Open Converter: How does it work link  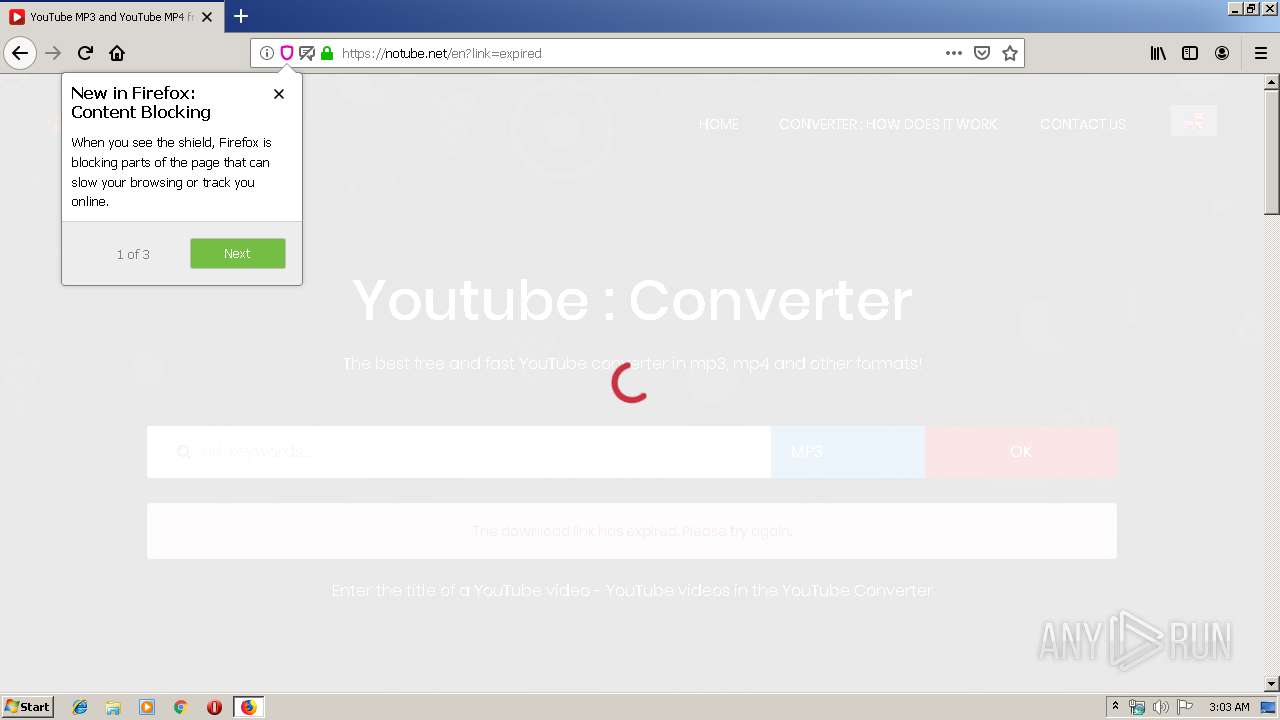pyautogui.click(x=888, y=124)
